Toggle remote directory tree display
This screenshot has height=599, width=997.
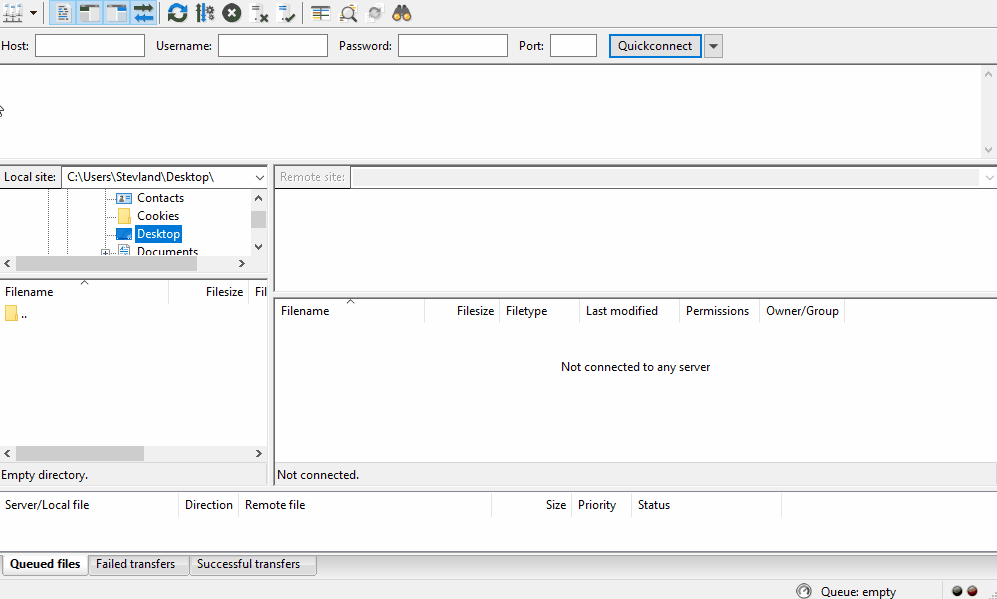(x=117, y=13)
